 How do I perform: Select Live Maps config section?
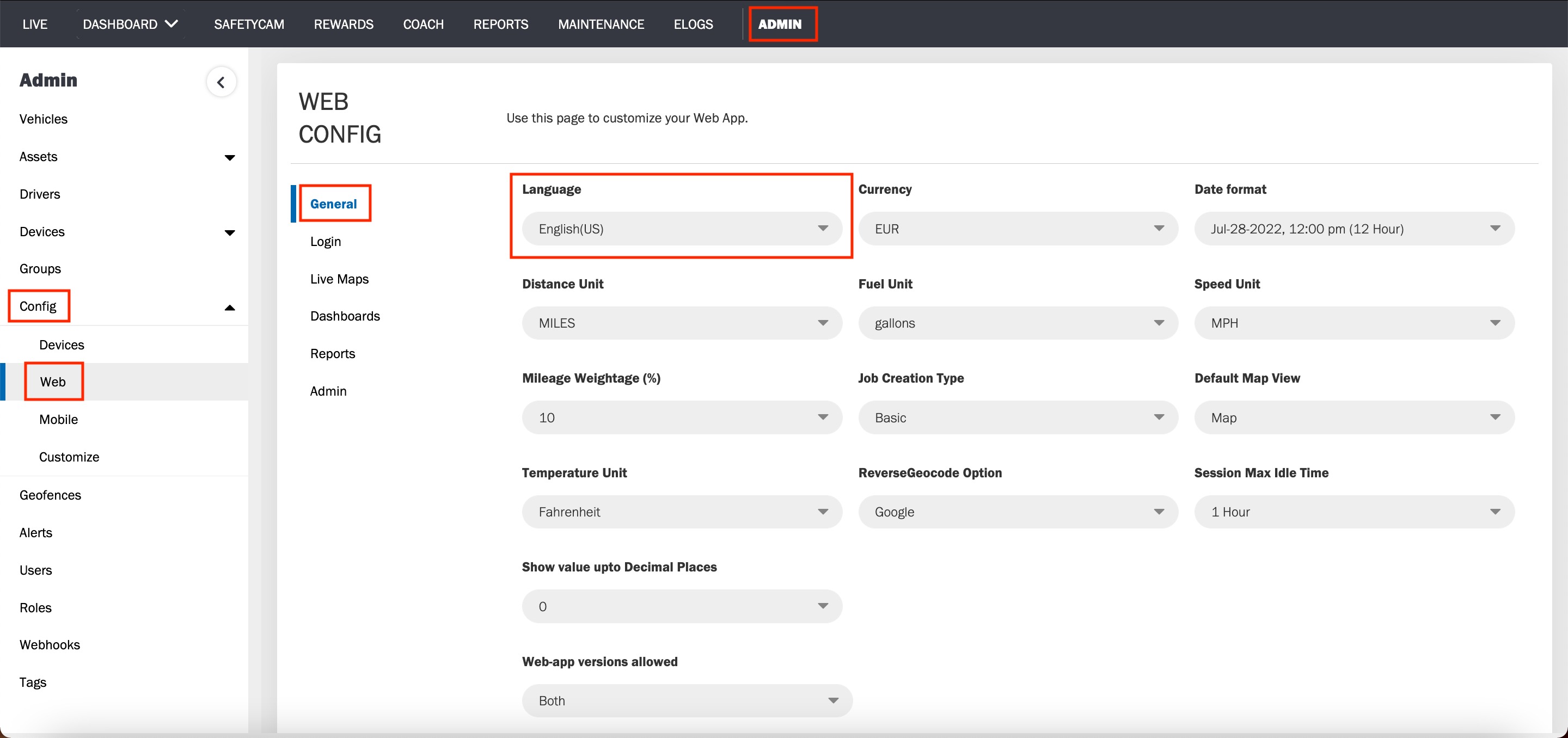tap(339, 279)
